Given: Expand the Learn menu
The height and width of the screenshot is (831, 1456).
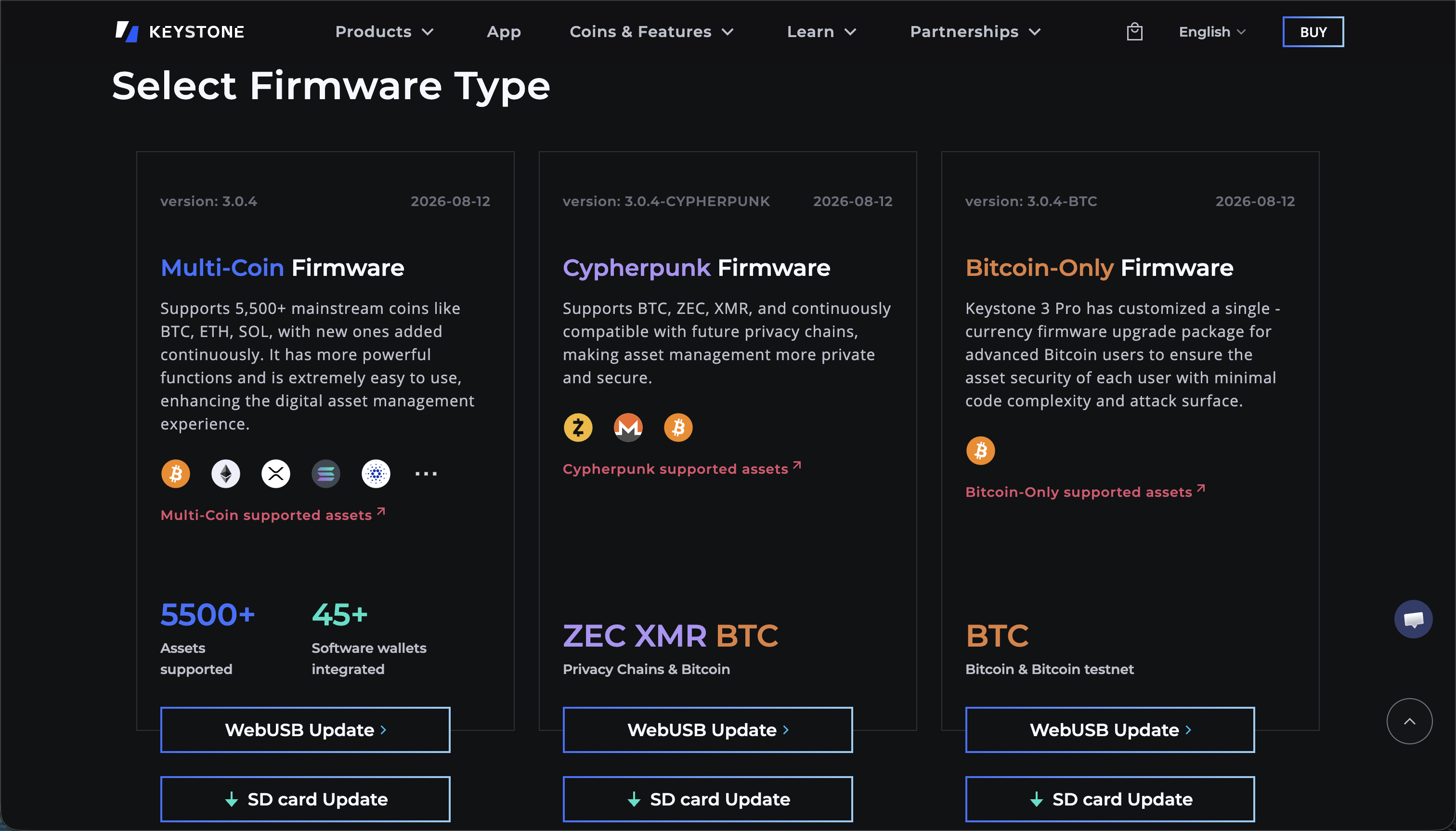Looking at the screenshot, I should (821, 31).
